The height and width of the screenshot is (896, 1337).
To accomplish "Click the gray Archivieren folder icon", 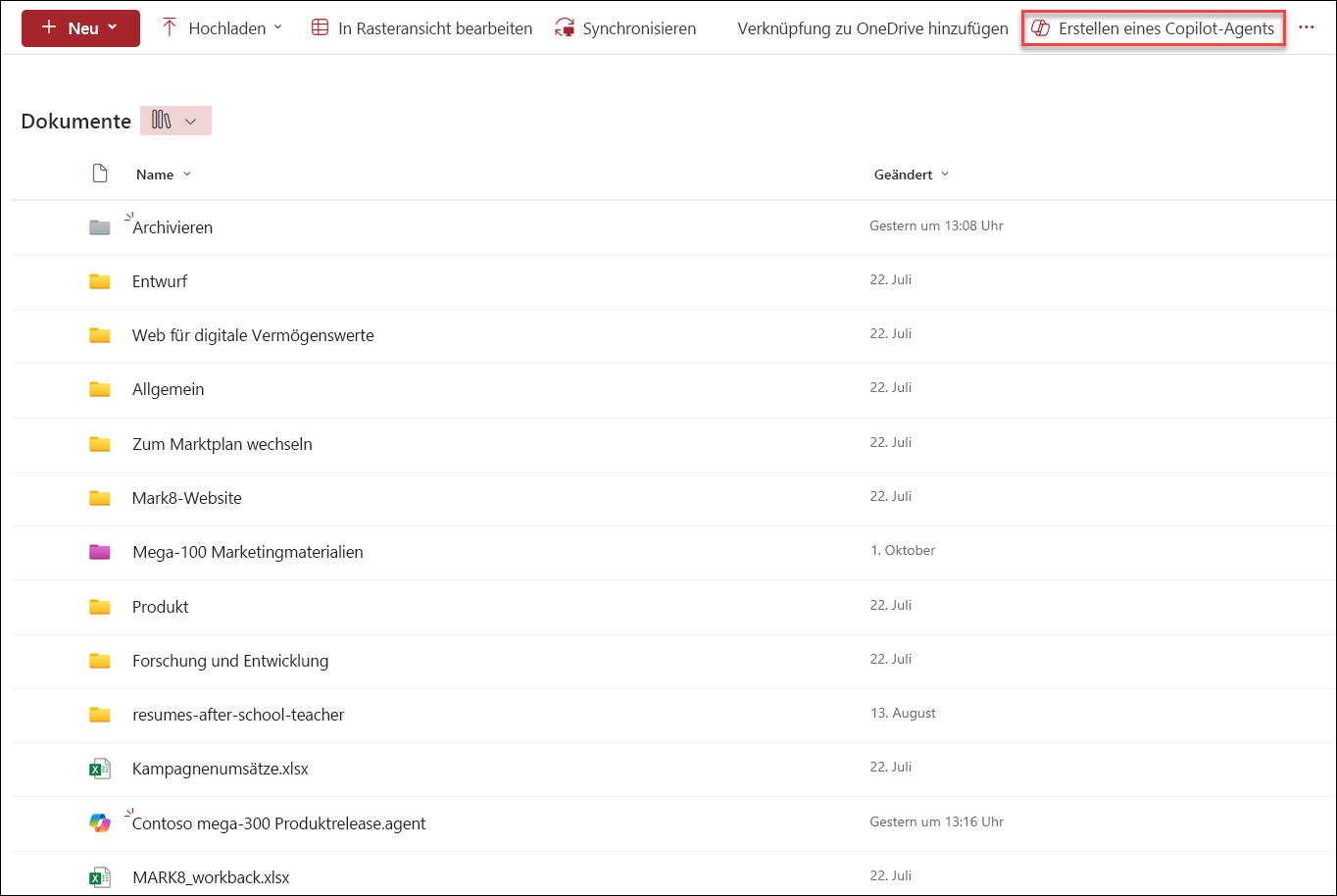I will coord(99,227).
